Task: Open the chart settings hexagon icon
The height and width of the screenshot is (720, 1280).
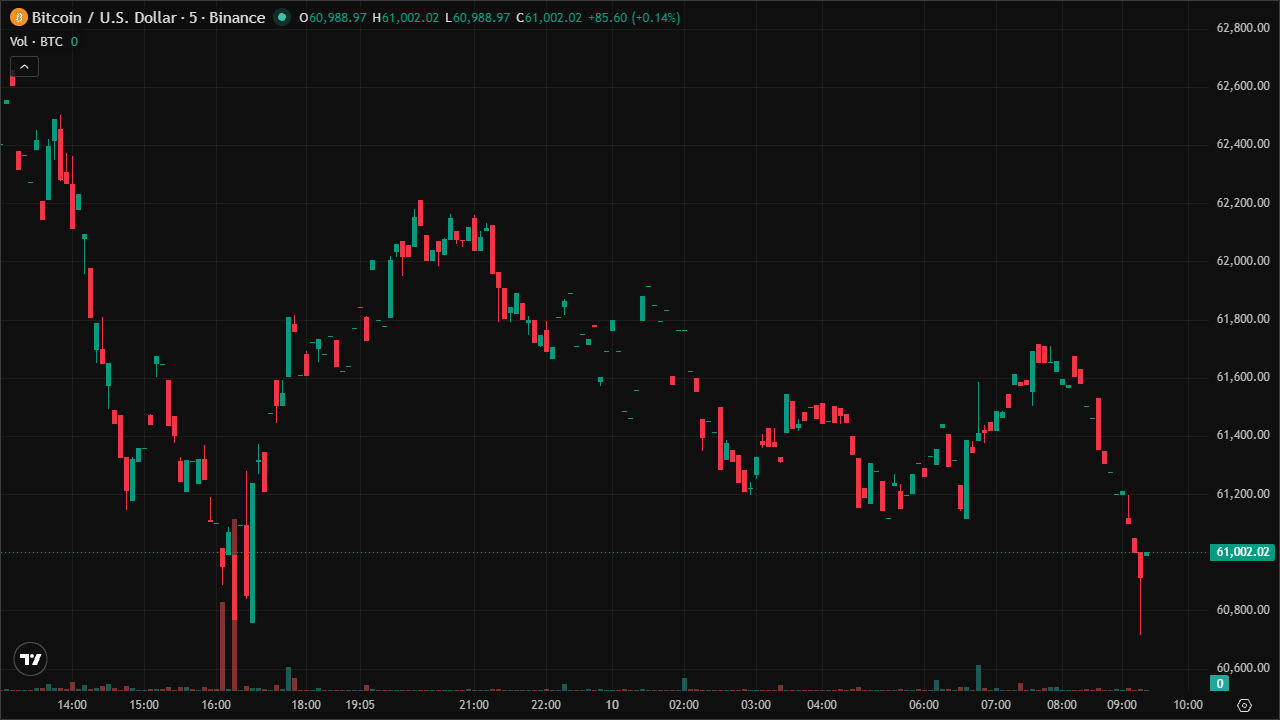Action: (1244, 705)
